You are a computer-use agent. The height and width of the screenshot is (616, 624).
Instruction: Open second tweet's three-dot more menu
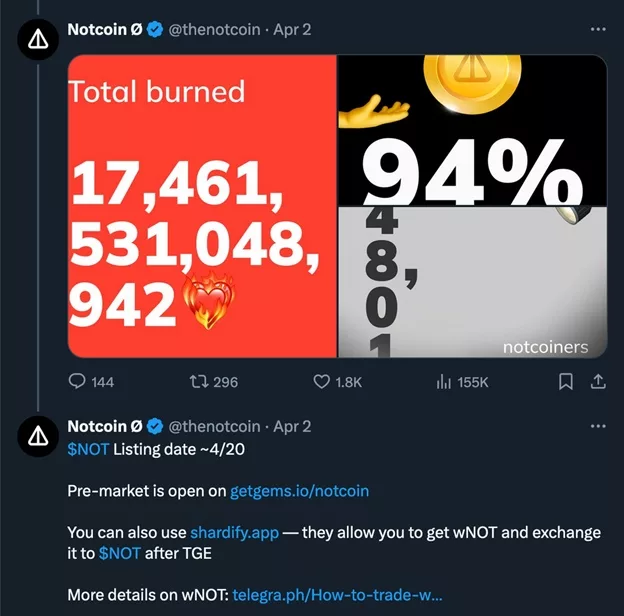[x=598, y=426]
